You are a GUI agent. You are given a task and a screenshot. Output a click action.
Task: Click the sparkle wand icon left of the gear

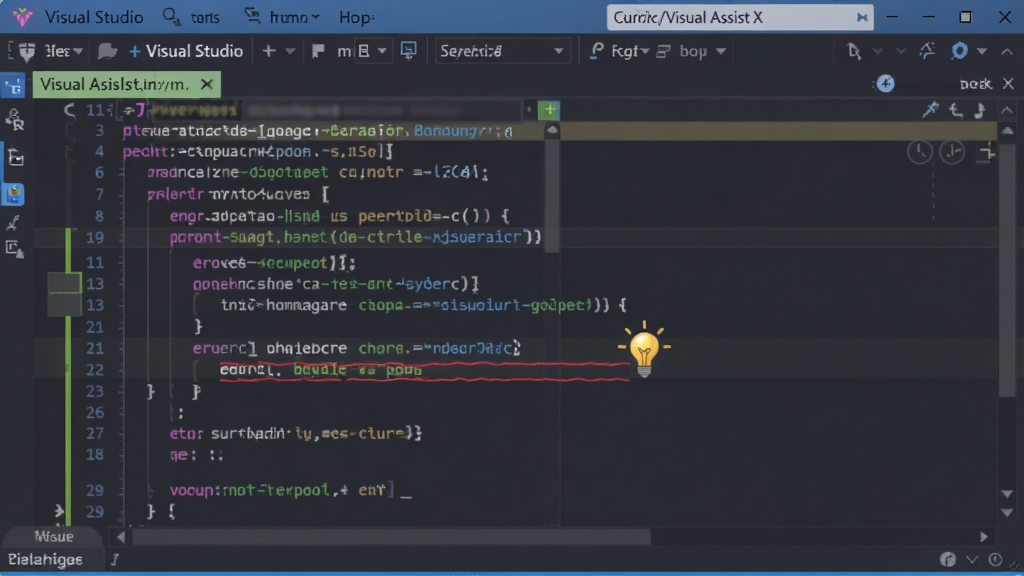click(927, 50)
